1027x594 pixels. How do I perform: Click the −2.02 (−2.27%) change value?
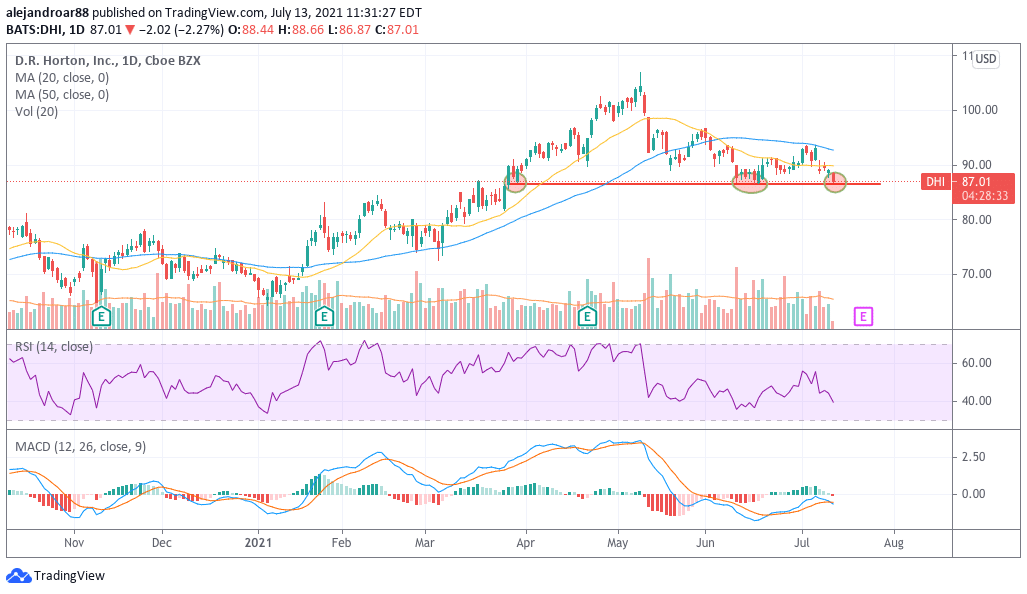point(181,29)
